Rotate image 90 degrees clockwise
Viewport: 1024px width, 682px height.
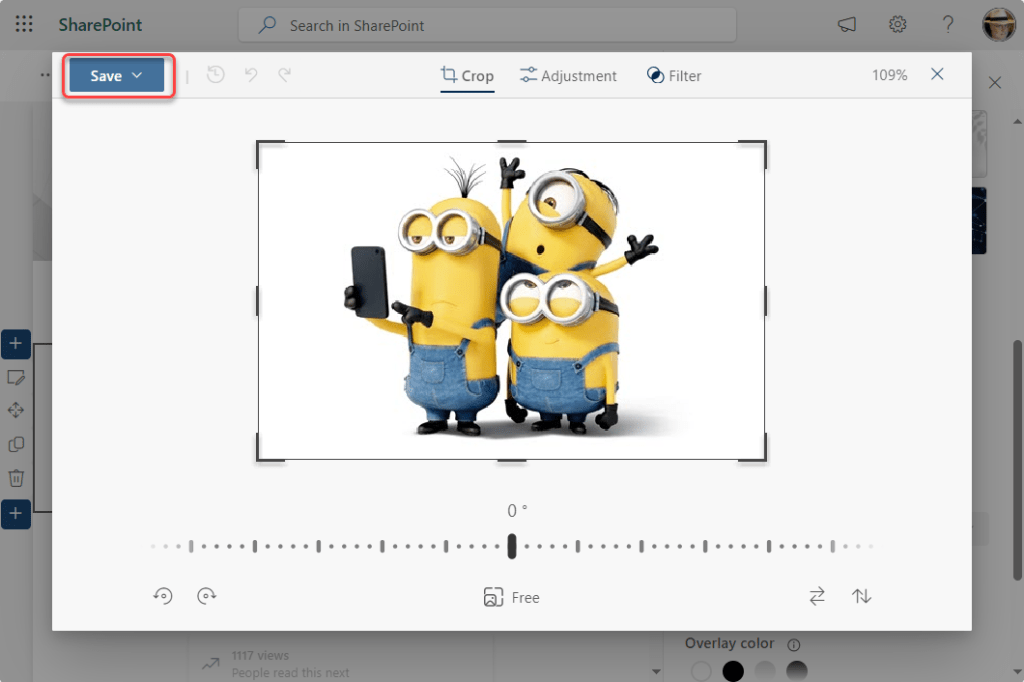point(207,596)
